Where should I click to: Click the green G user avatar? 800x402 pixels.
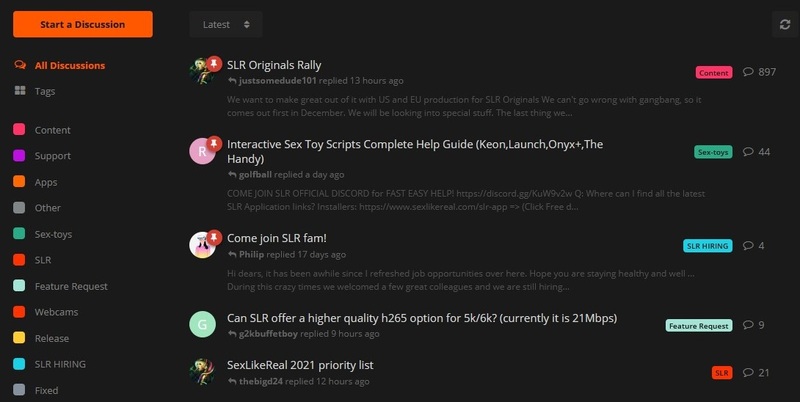tap(203, 324)
